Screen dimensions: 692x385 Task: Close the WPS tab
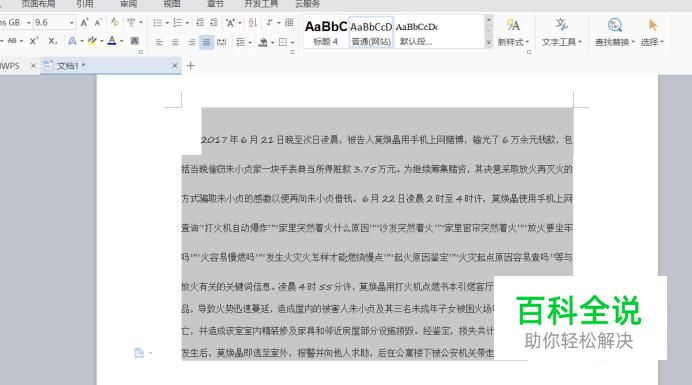click(33, 66)
